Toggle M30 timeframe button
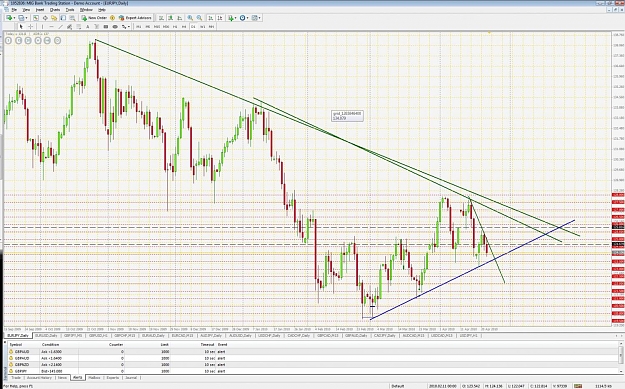This screenshot has height=389, width=625. click(166, 27)
